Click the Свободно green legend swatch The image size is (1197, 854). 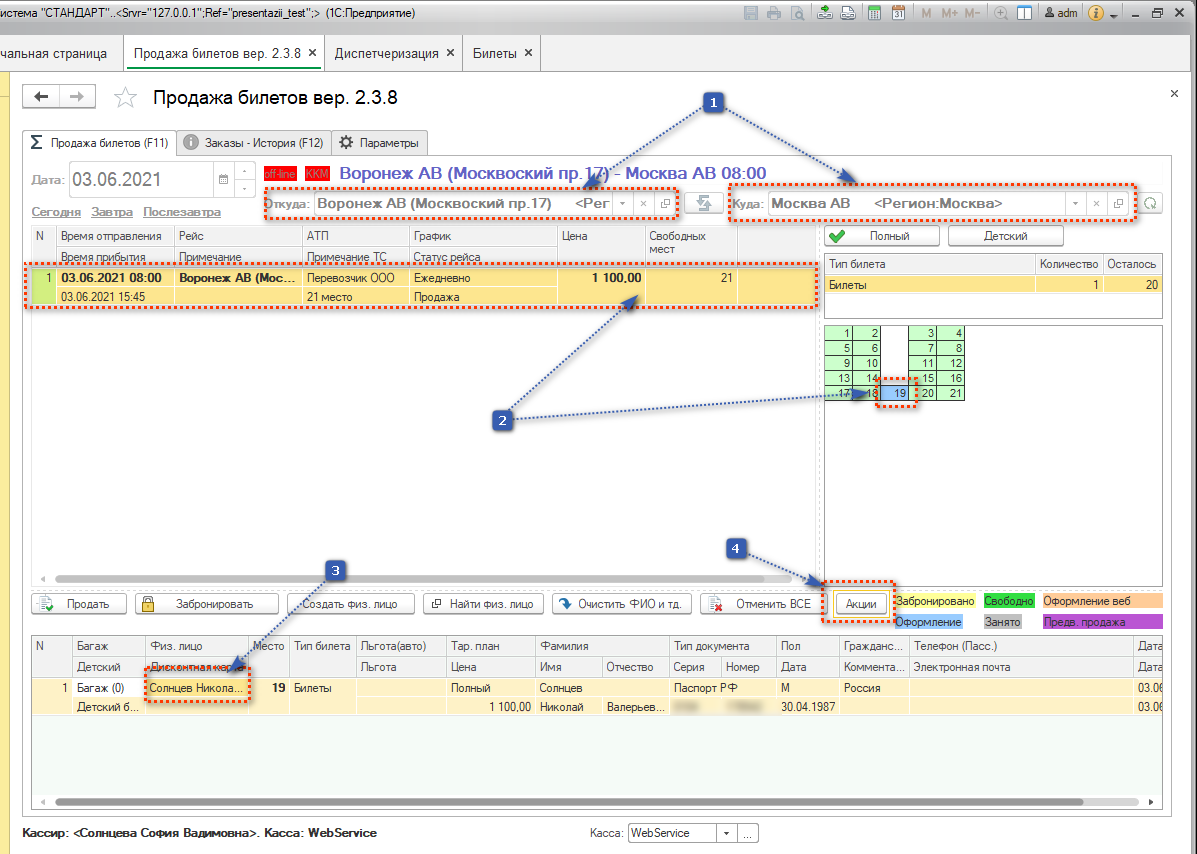point(1008,601)
